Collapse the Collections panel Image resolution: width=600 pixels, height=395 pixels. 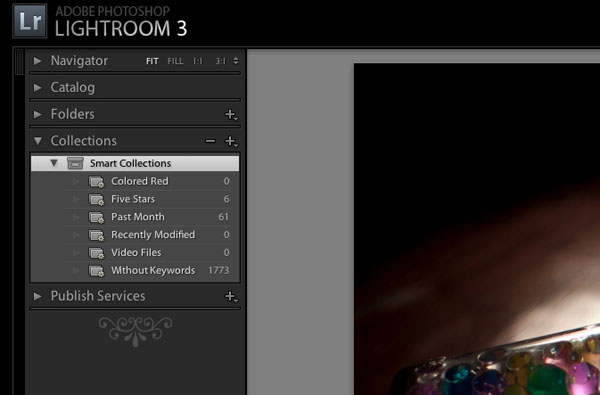point(38,141)
